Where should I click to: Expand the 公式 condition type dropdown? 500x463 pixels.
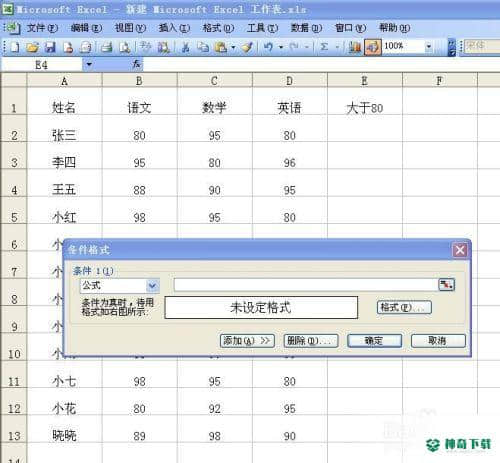153,286
